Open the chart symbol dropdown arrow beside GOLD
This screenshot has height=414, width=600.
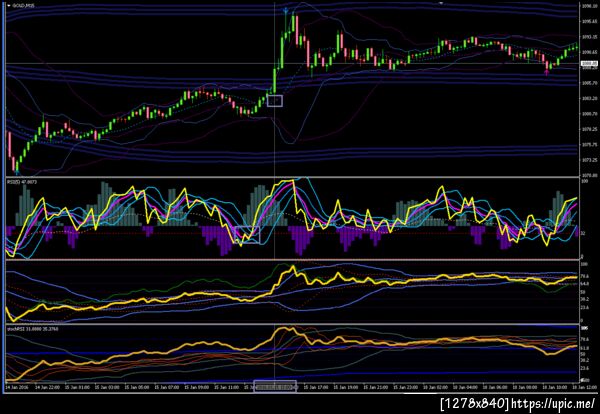coord(9,6)
